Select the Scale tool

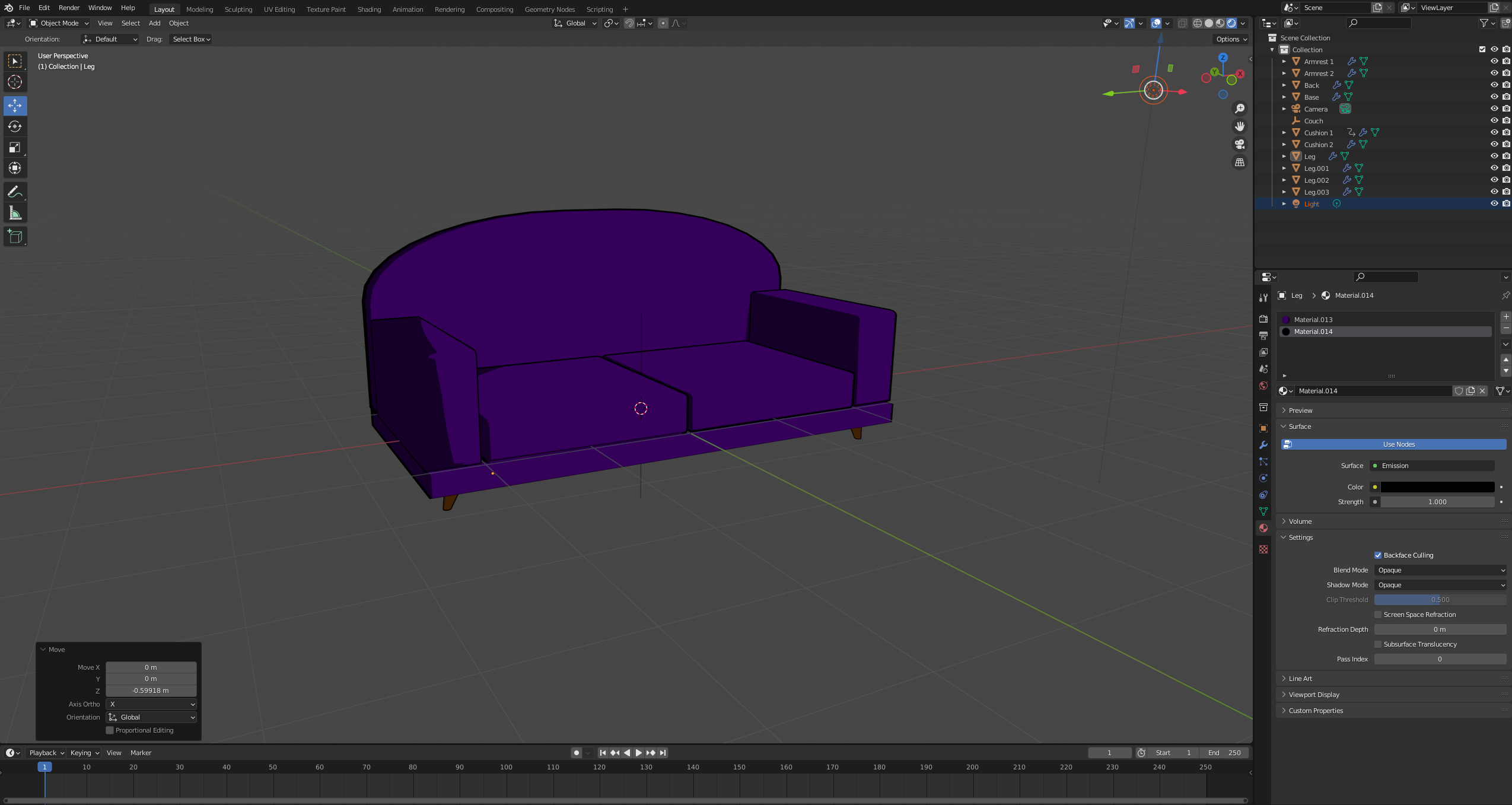tap(15, 147)
